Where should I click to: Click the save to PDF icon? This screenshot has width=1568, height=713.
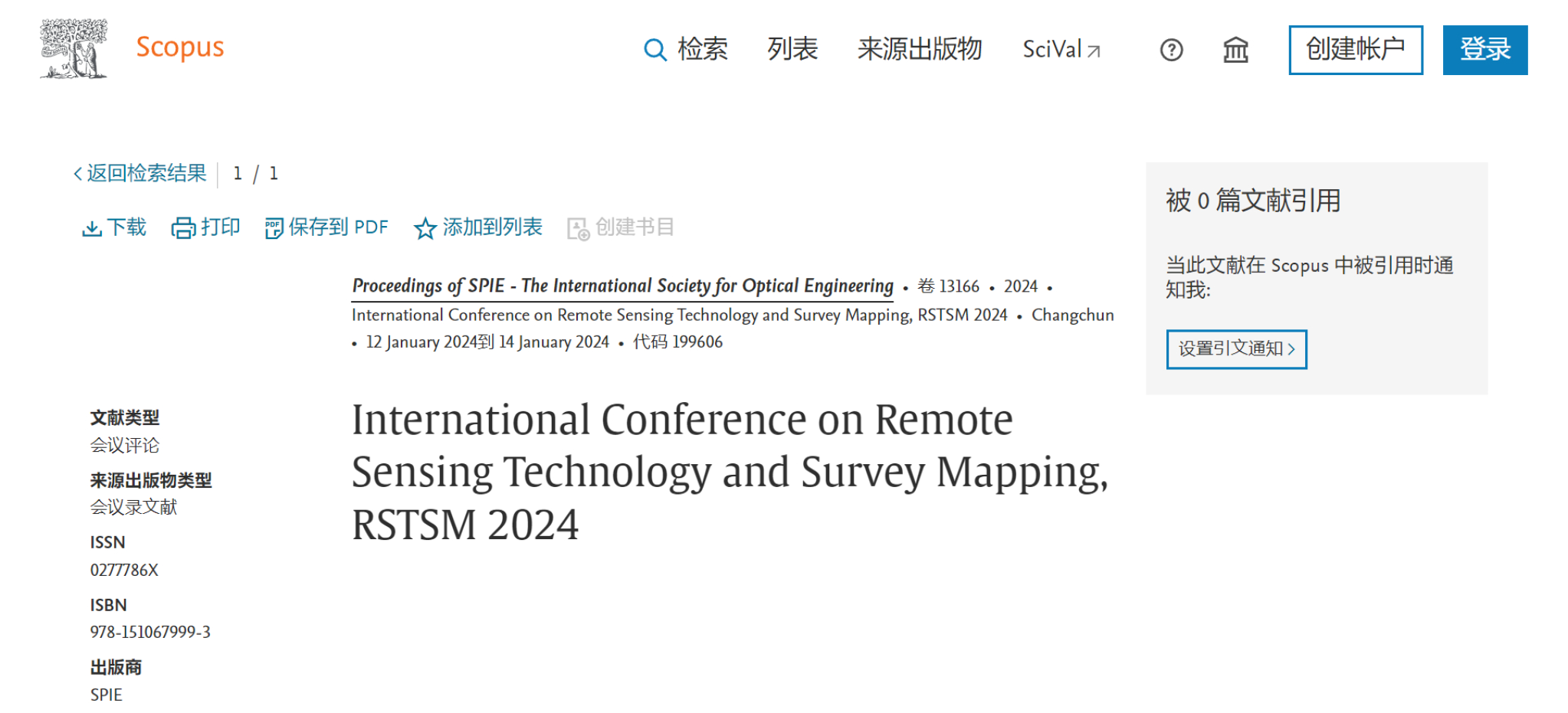(274, 228)
